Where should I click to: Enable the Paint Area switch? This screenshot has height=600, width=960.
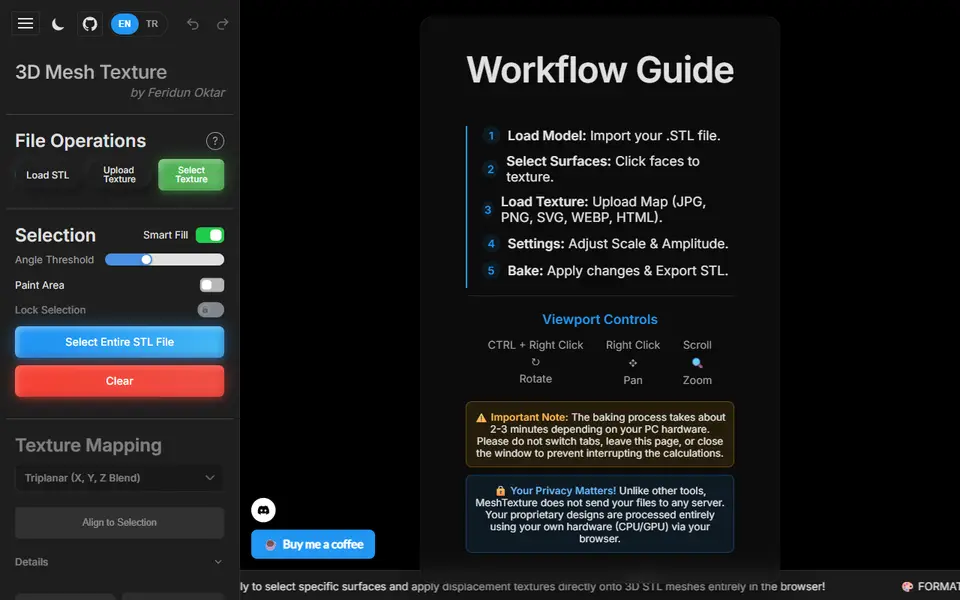point(212,285)
